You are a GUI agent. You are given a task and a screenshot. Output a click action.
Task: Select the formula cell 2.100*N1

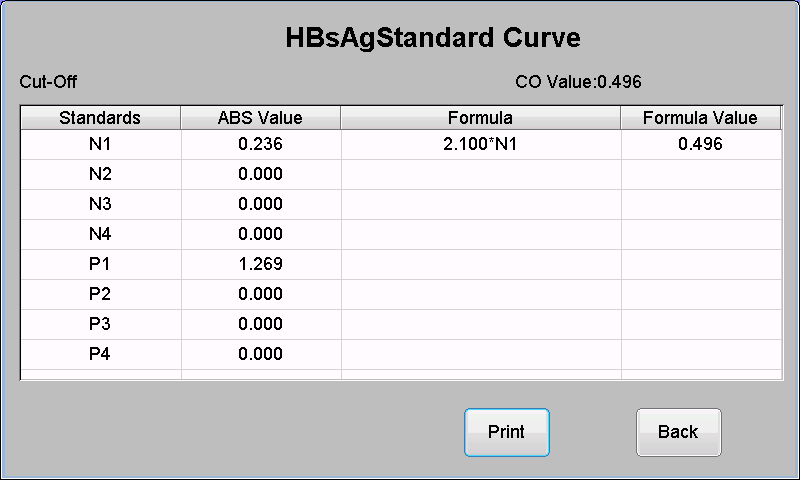coord(481,144)
